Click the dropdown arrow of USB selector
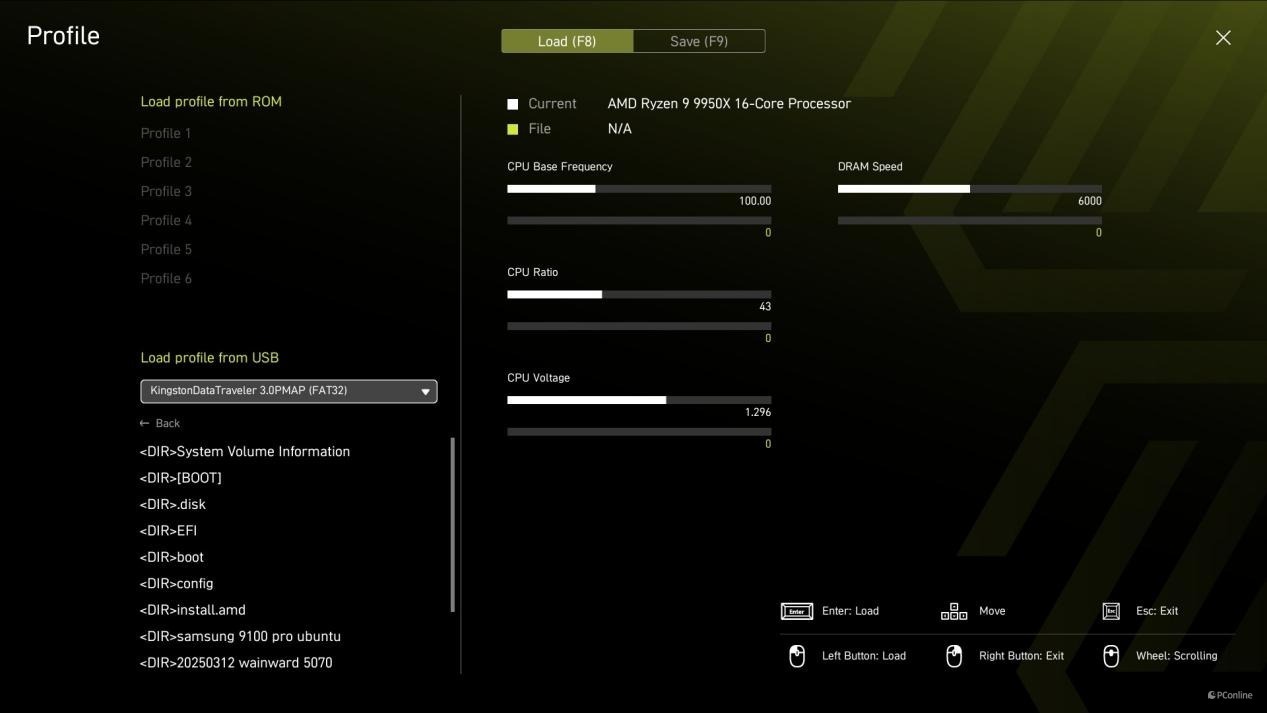Viewport: 1267px width, 713px height. (x=425, y=392)
